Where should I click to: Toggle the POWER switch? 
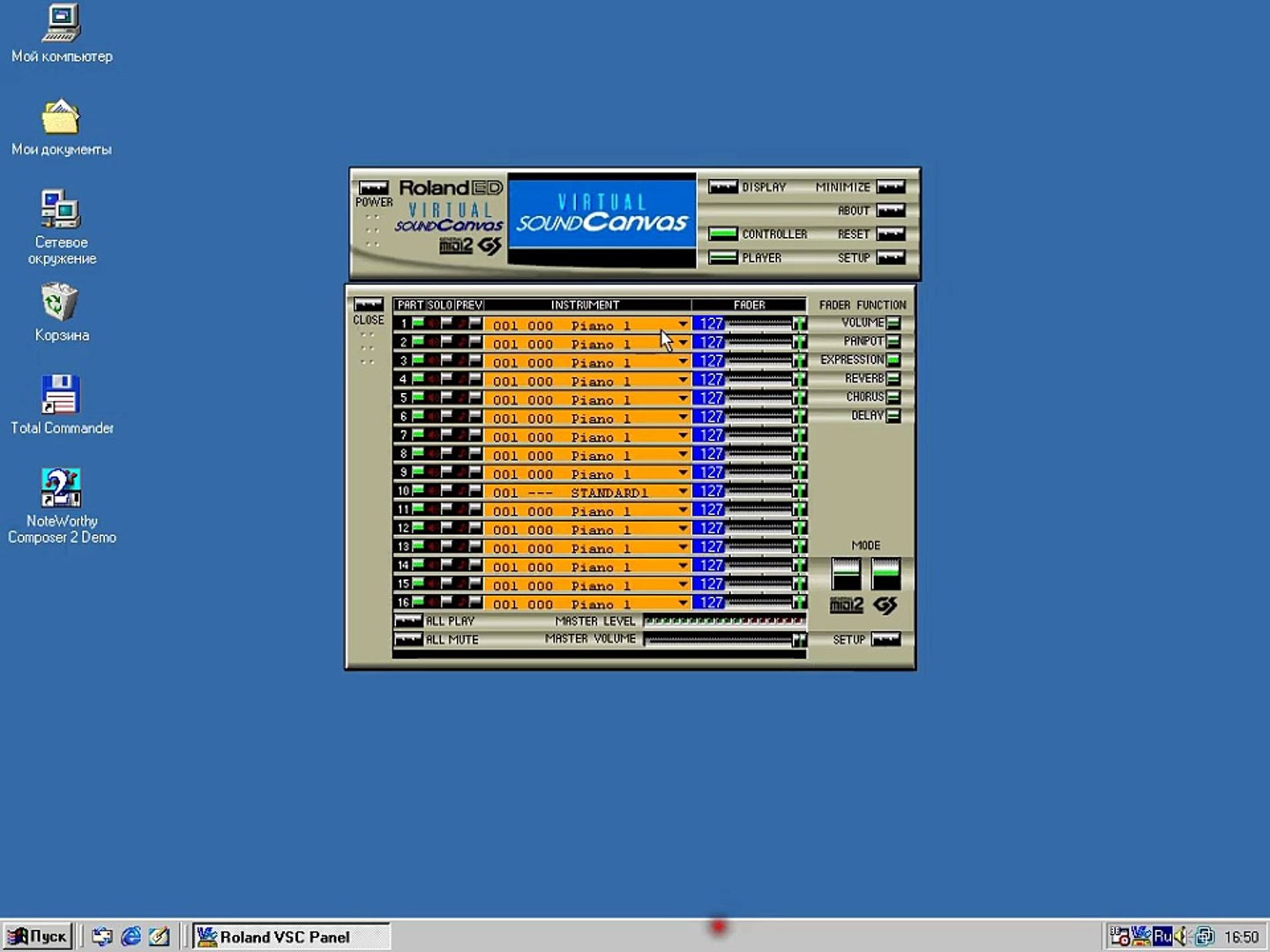[373, 188]
